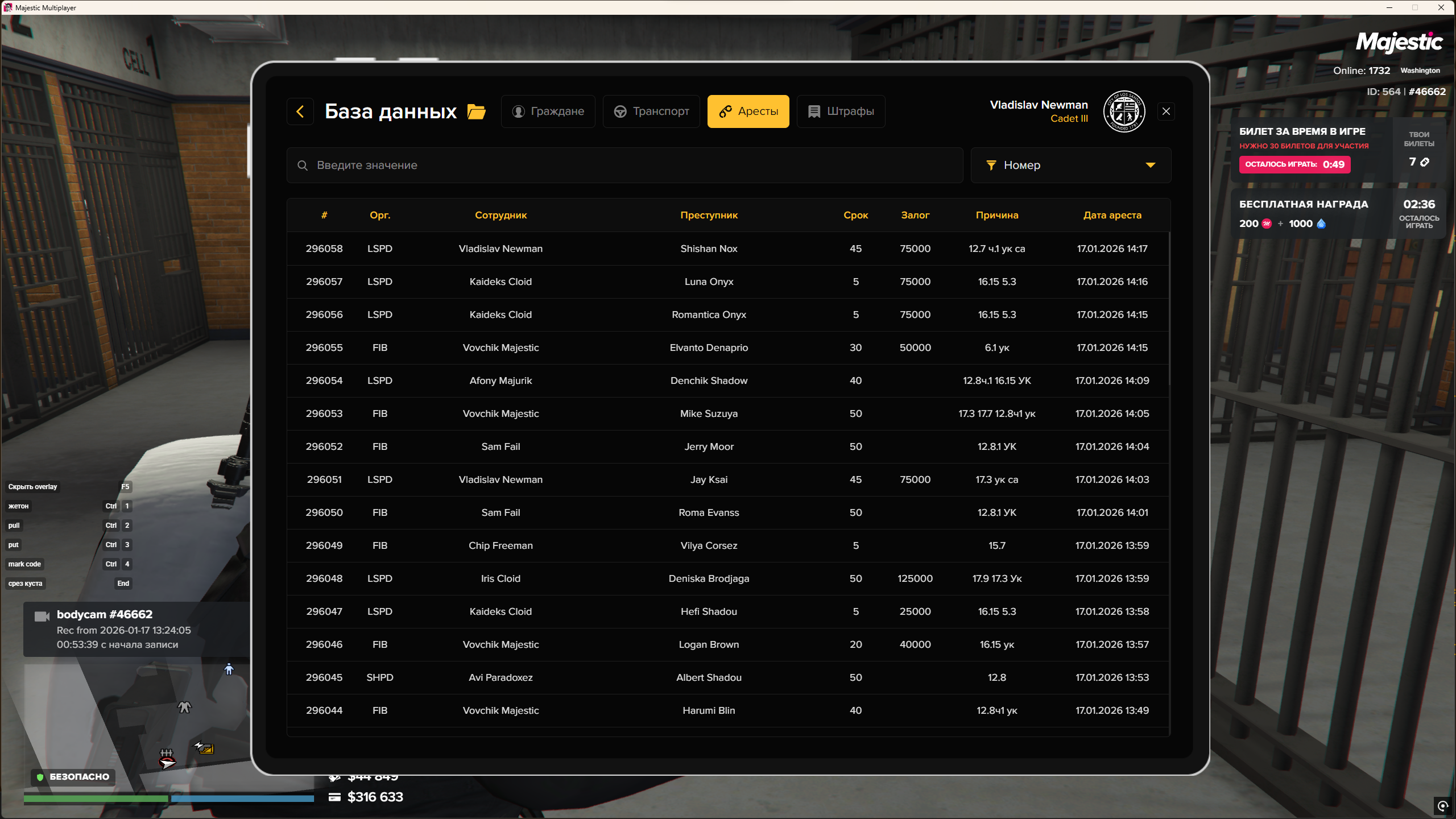Open arrest record 296058 Shishan Nox
This screenshot has width=1456, height=819.
tap(709, 249)
